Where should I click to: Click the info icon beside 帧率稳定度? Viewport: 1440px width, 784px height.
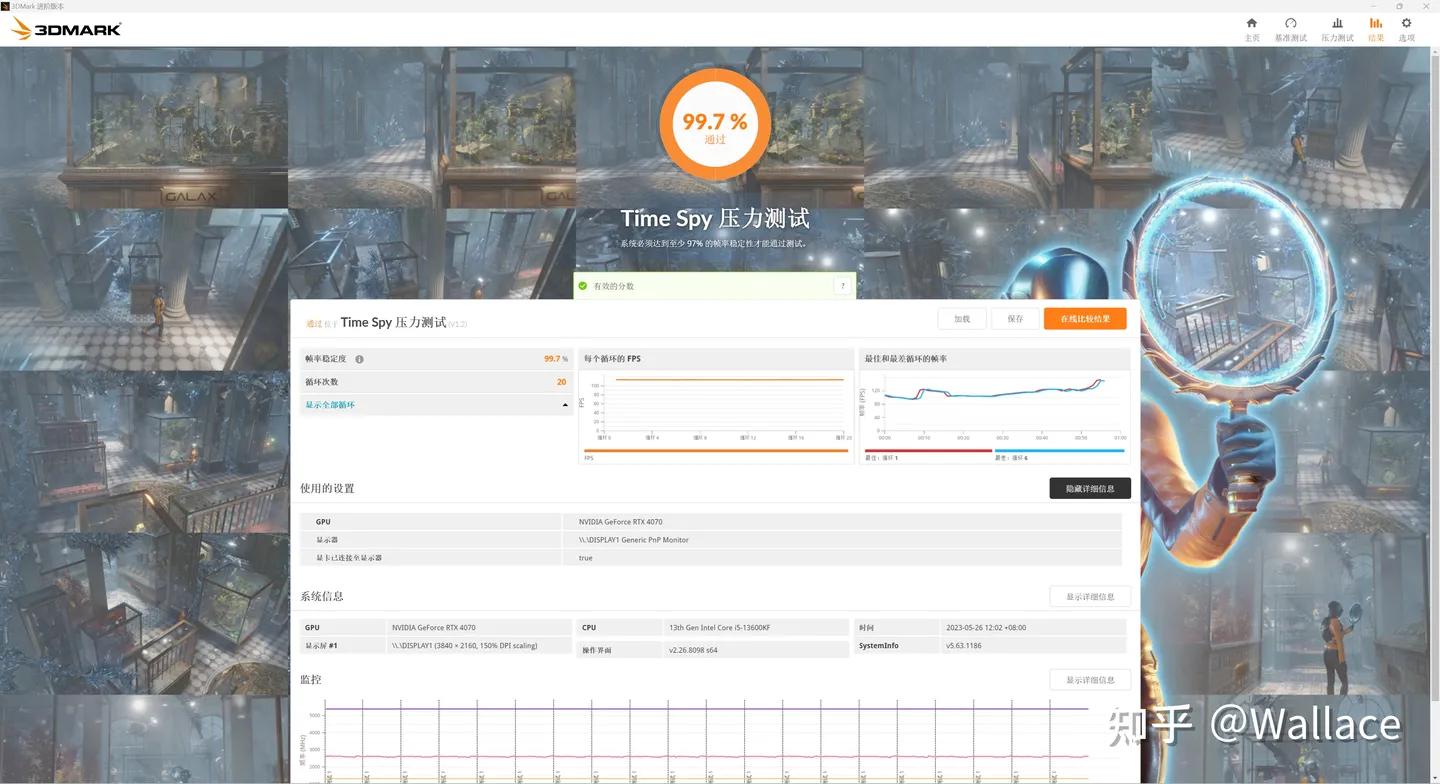pos(359,358)
